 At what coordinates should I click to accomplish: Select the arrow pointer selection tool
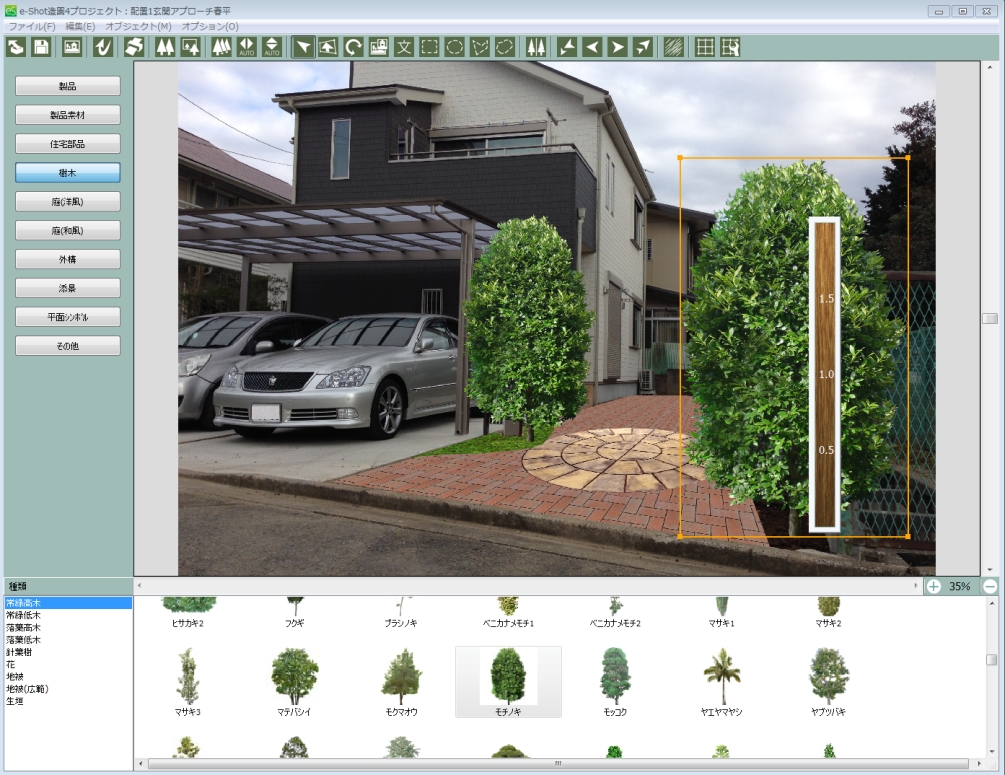click(x=303, y=47)
